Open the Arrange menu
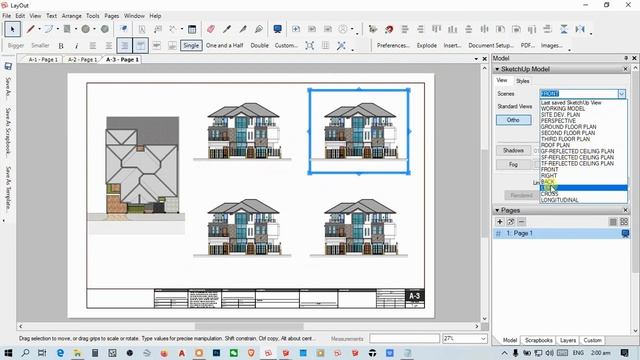 [71, 16]
